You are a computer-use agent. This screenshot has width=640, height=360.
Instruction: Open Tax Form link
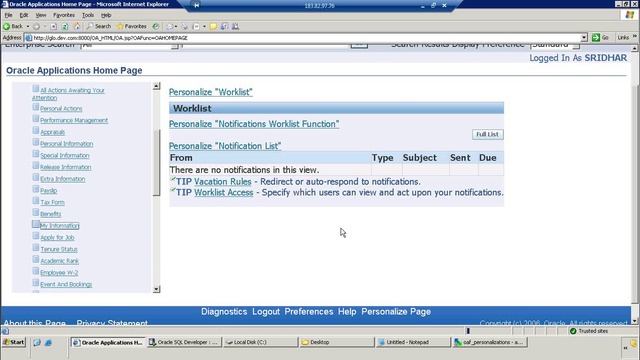point(52,202)
